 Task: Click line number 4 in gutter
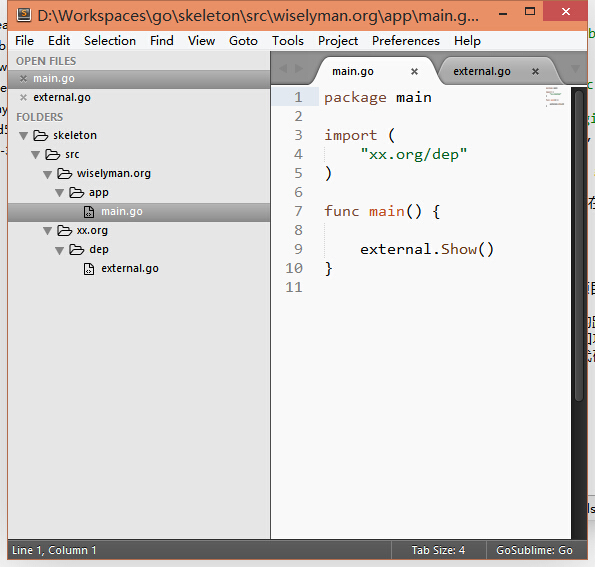[298, 154]
